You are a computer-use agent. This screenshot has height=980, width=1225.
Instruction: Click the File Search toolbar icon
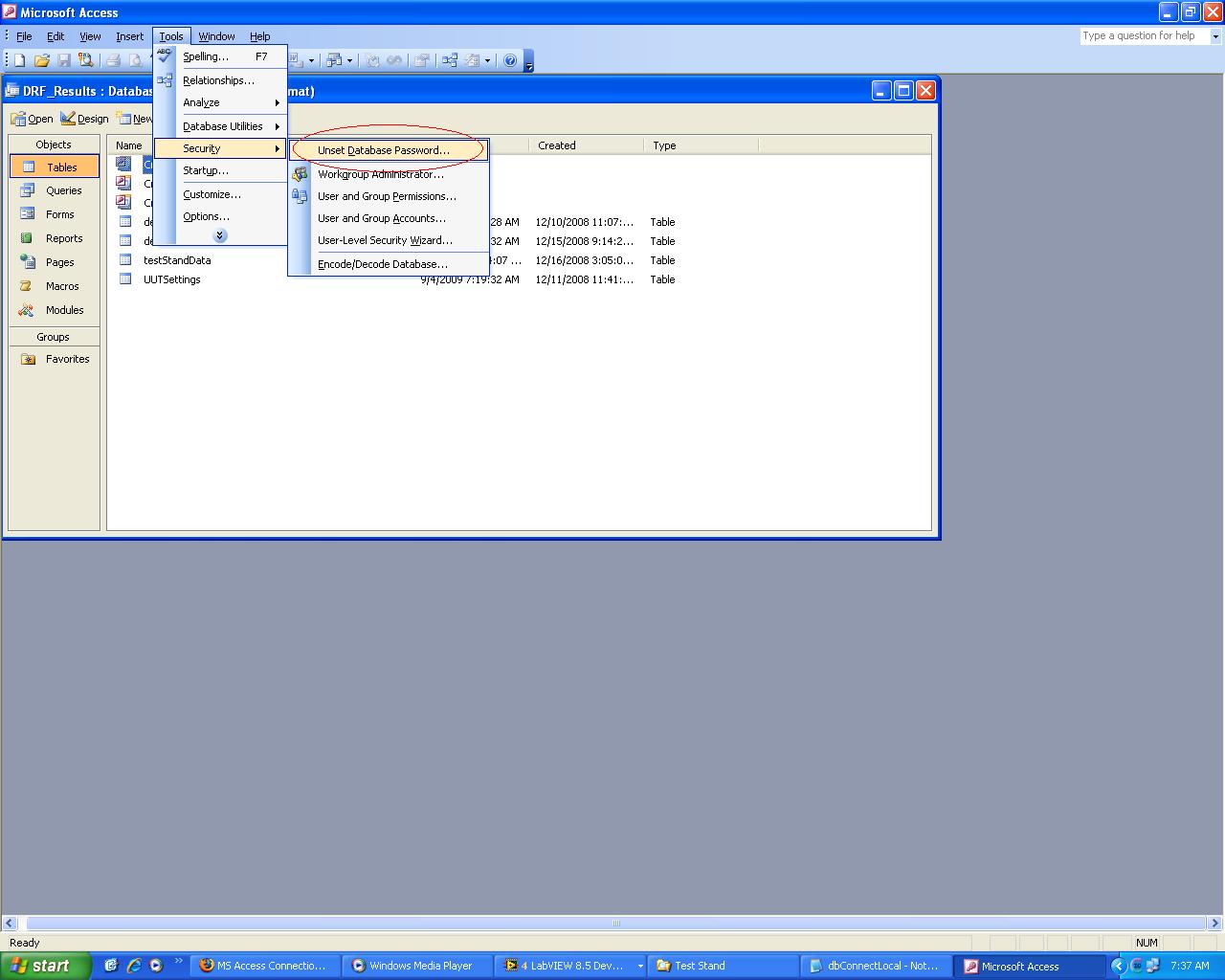pyautogui.click(x=85, y=60)
